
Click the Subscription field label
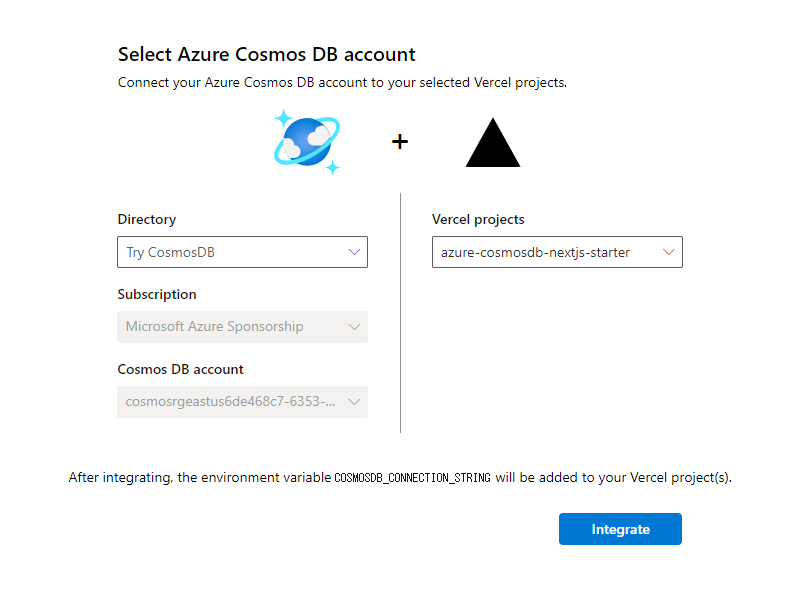(157, 294)
